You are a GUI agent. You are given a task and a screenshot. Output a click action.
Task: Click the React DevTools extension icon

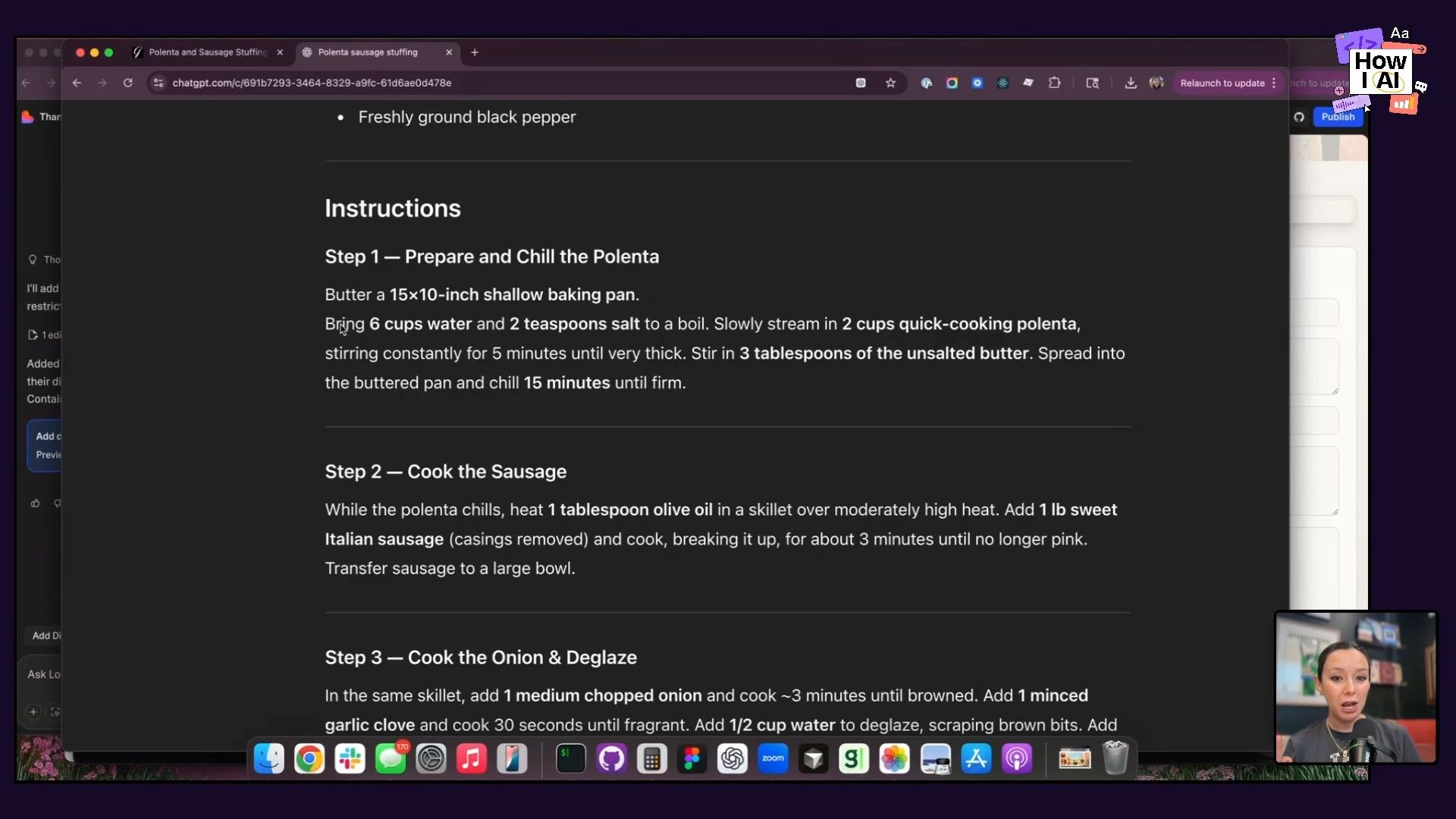coord(1003,83)
